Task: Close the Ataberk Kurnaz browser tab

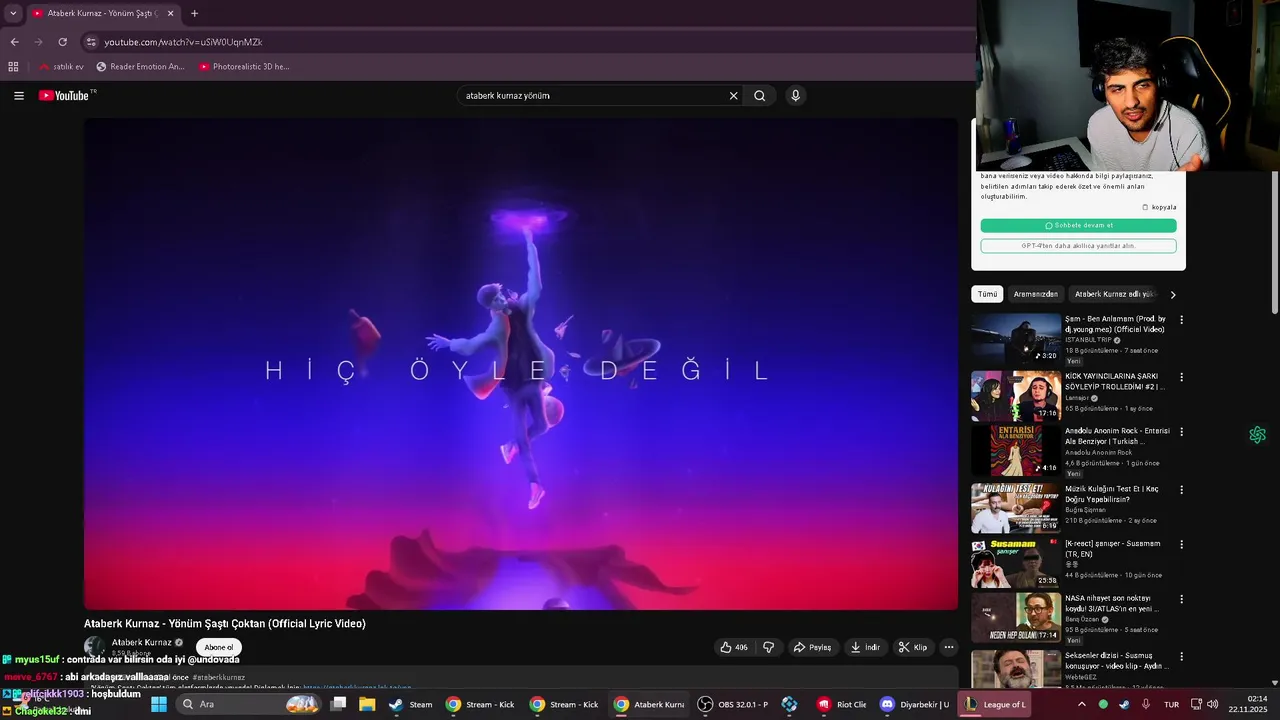Action: [x=170, y=13]
